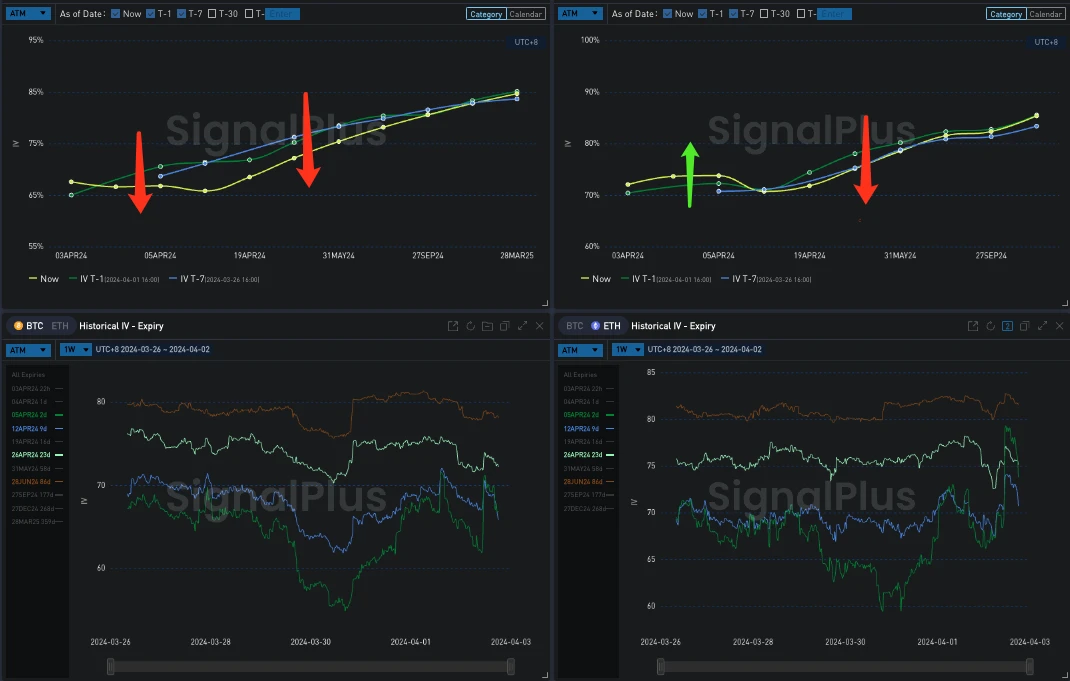Expand the BTC Historical IV panel fullscreen
This screenshot has height=681, width=1070.
pyautogui.click(x=522, y=326)
